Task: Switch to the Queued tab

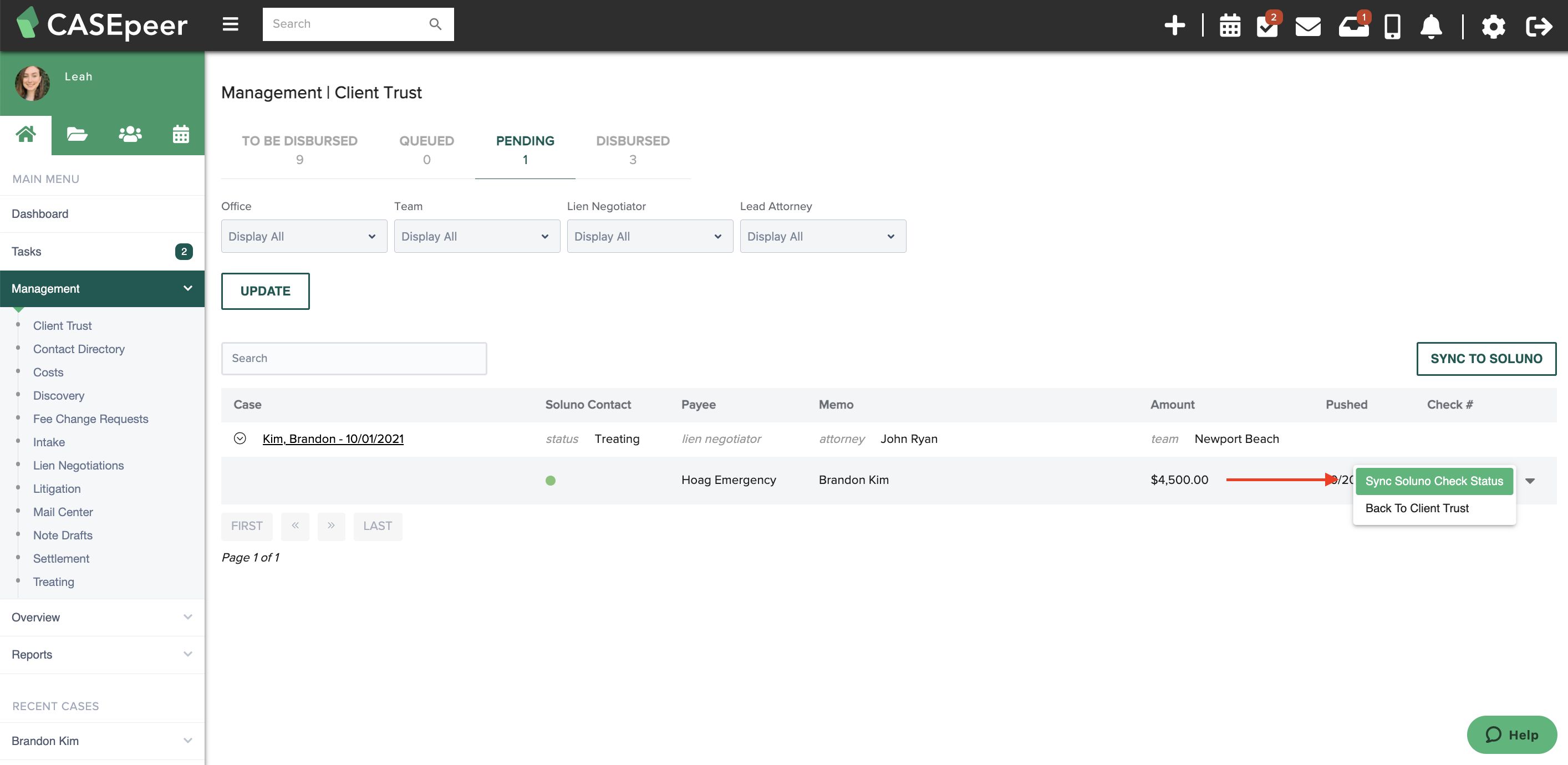Action: (427, 150)
